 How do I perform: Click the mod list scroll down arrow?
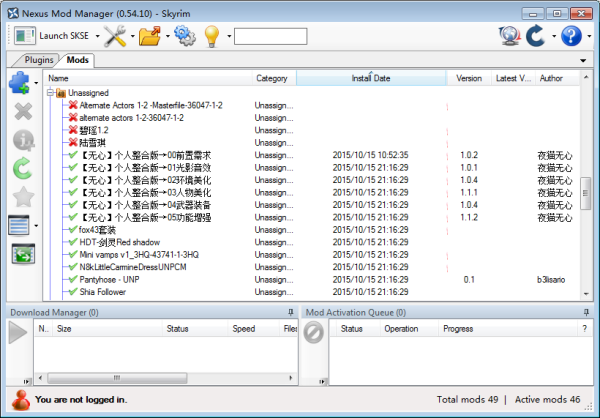coord(586,294)
